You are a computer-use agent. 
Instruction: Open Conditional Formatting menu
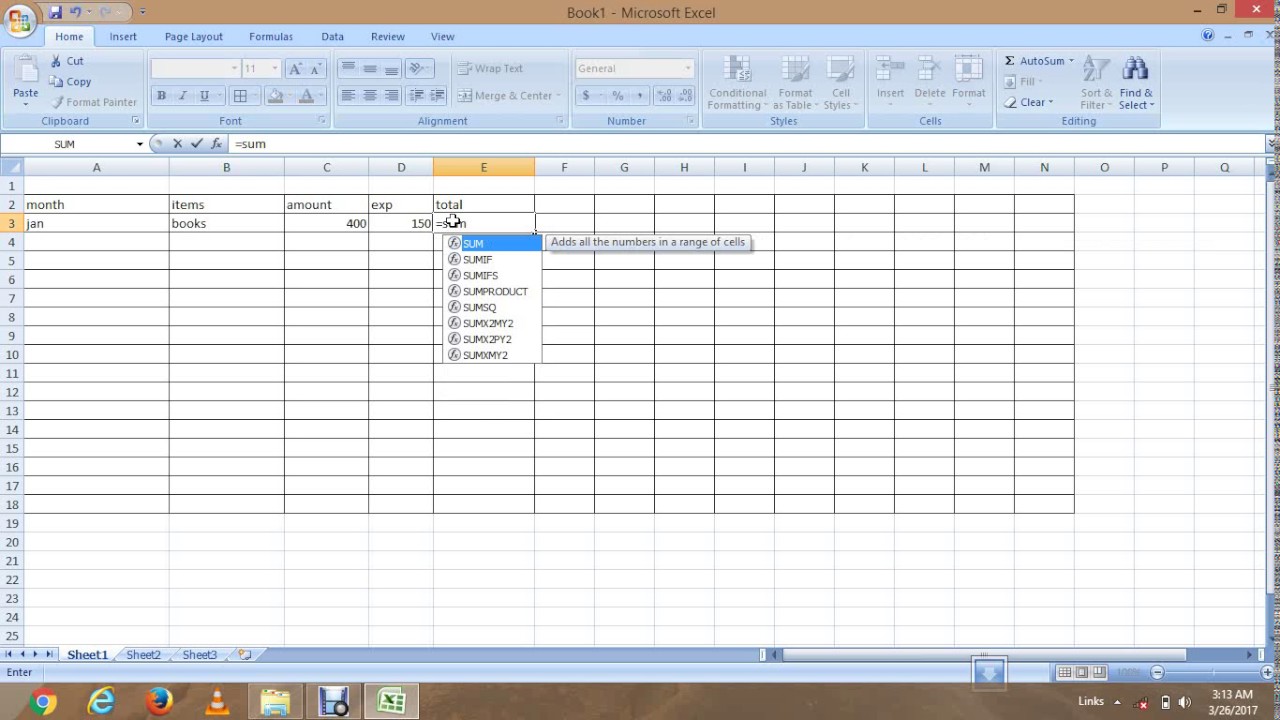[737, 83]
